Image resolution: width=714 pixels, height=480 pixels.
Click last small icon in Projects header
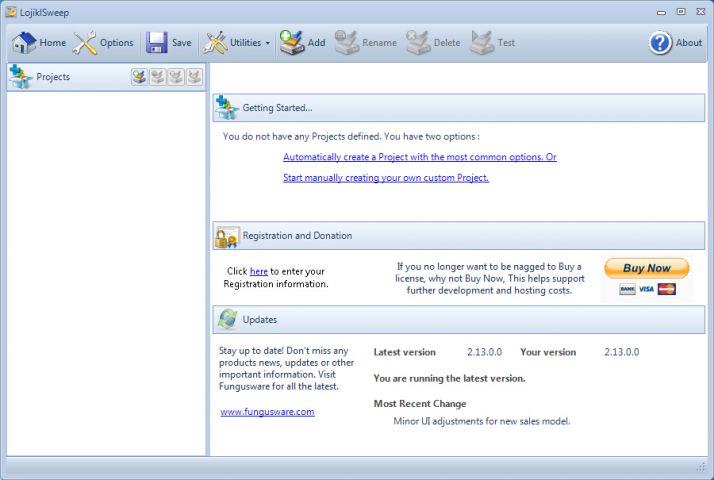tap(194, 77)
